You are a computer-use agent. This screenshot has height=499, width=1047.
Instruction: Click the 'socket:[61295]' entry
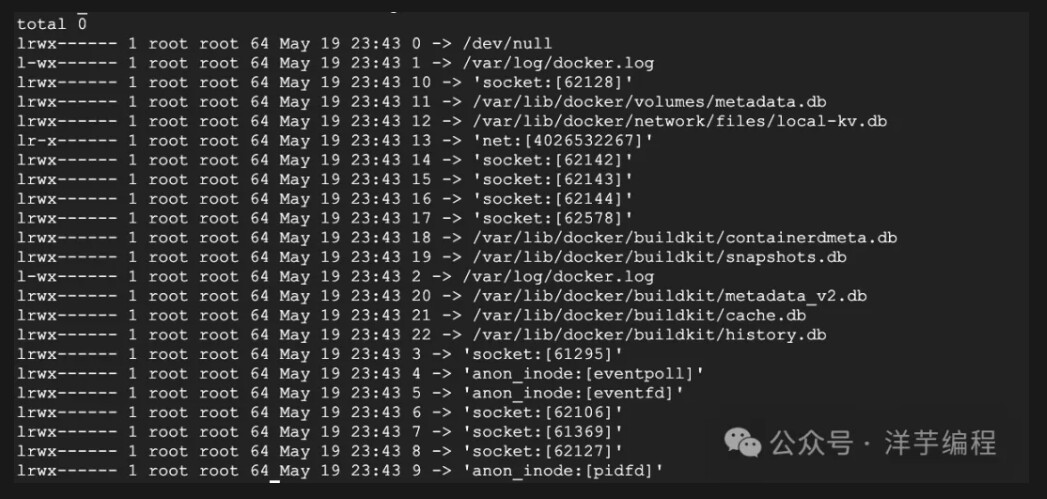point(543,355)
